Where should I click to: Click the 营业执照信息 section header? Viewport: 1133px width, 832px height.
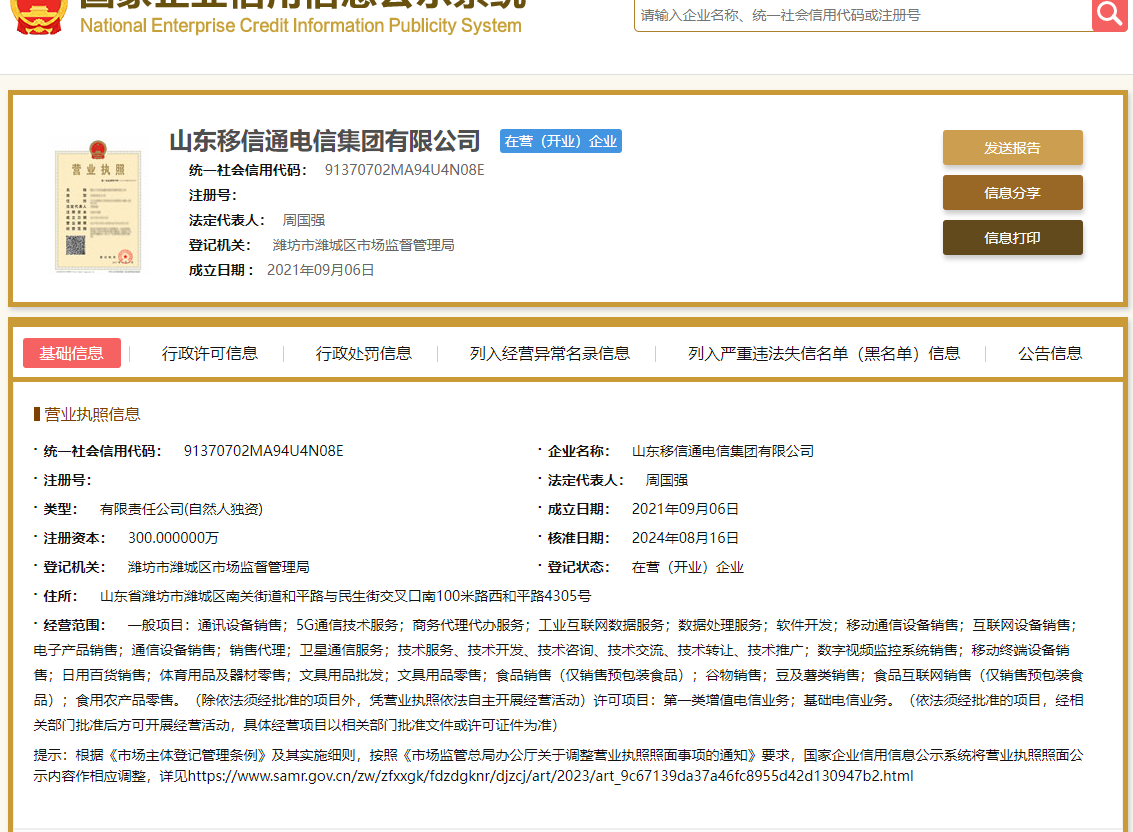tap(92, 414)
